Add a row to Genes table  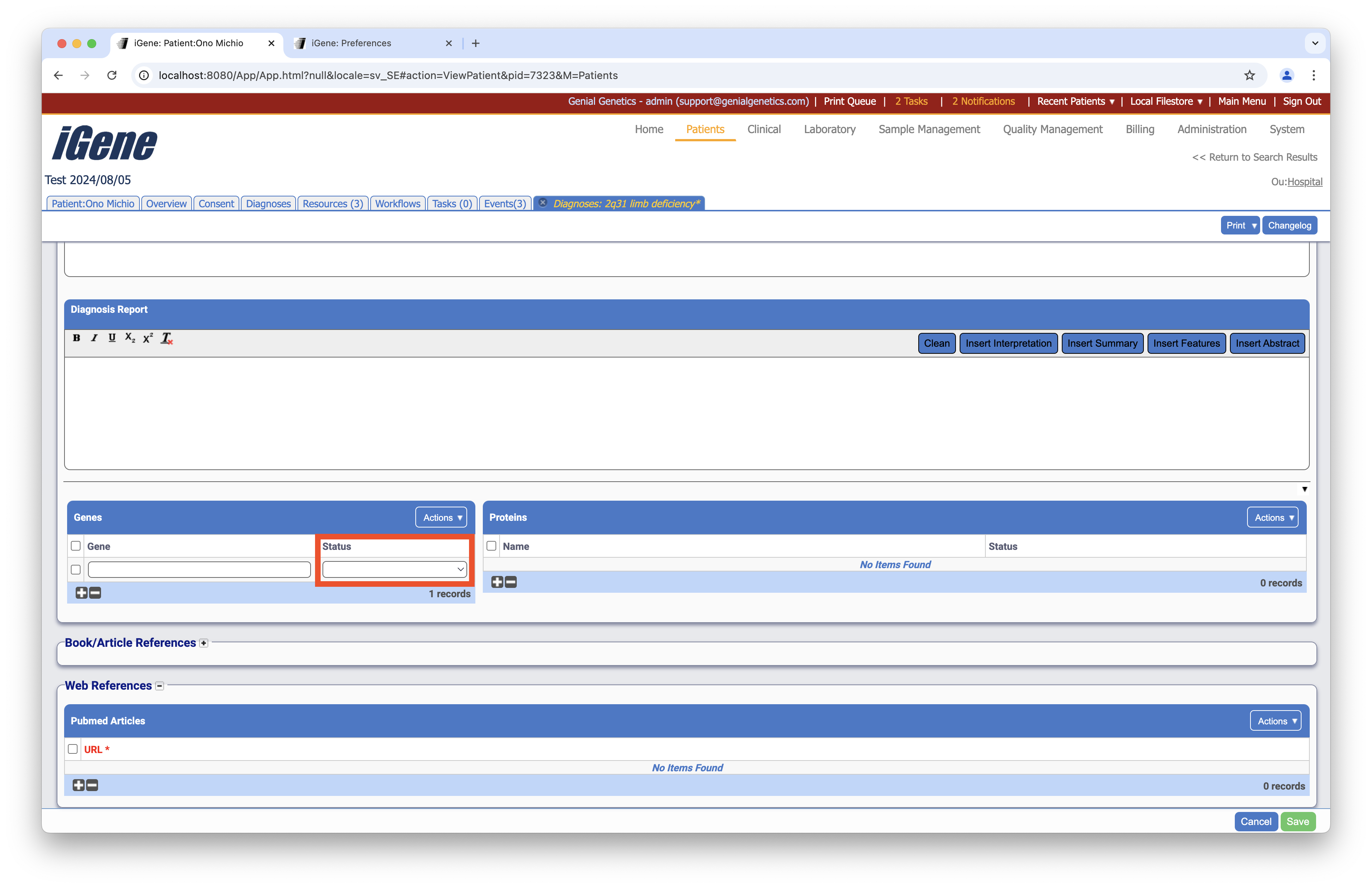click(x=81, y=593)
